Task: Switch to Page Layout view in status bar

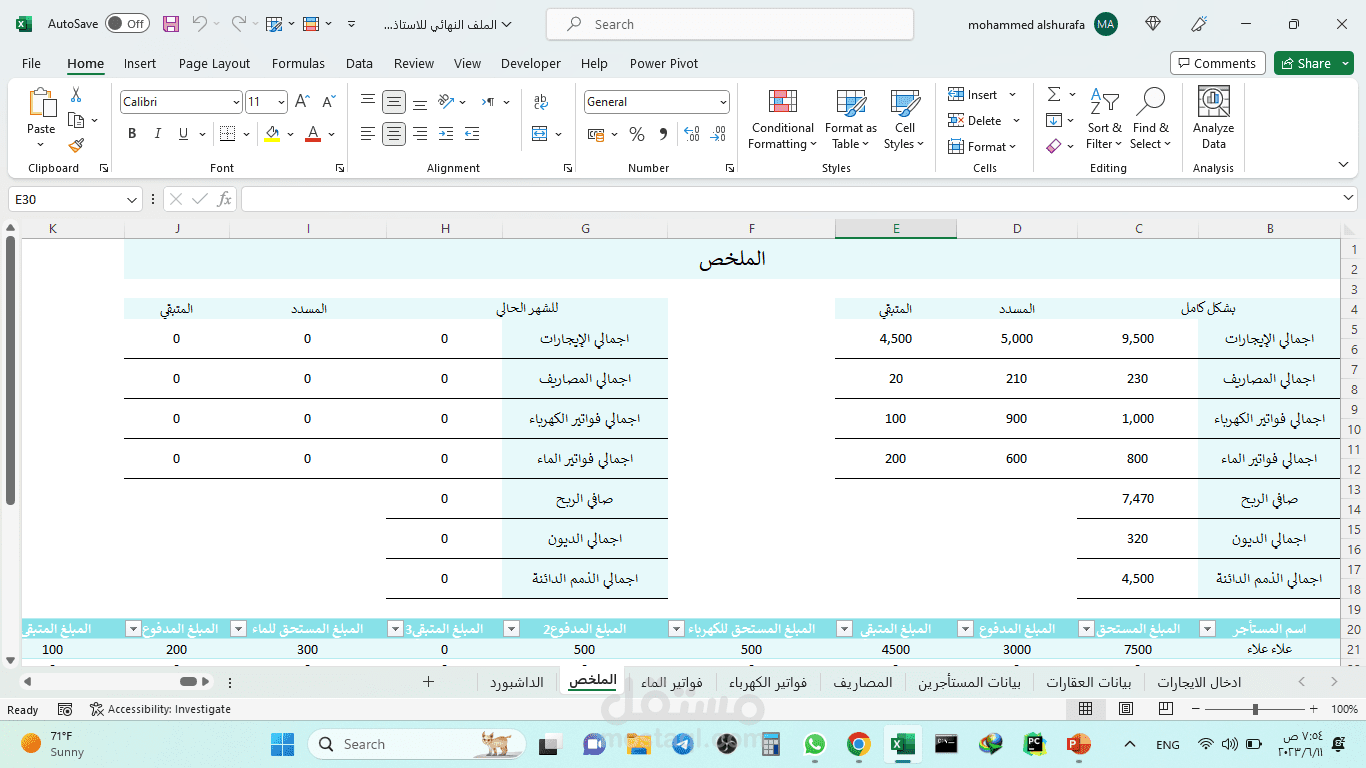Action: pyautogui.click(x=1126, y=709)
